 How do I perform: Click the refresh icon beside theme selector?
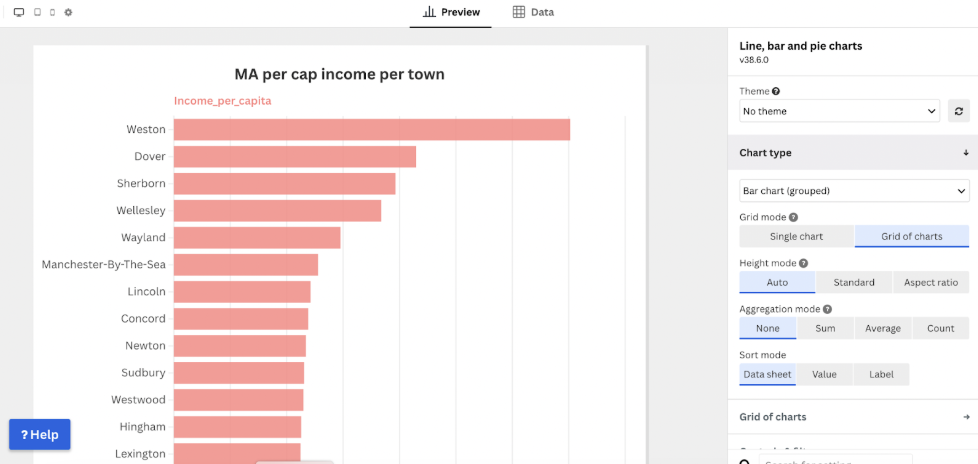958,111
